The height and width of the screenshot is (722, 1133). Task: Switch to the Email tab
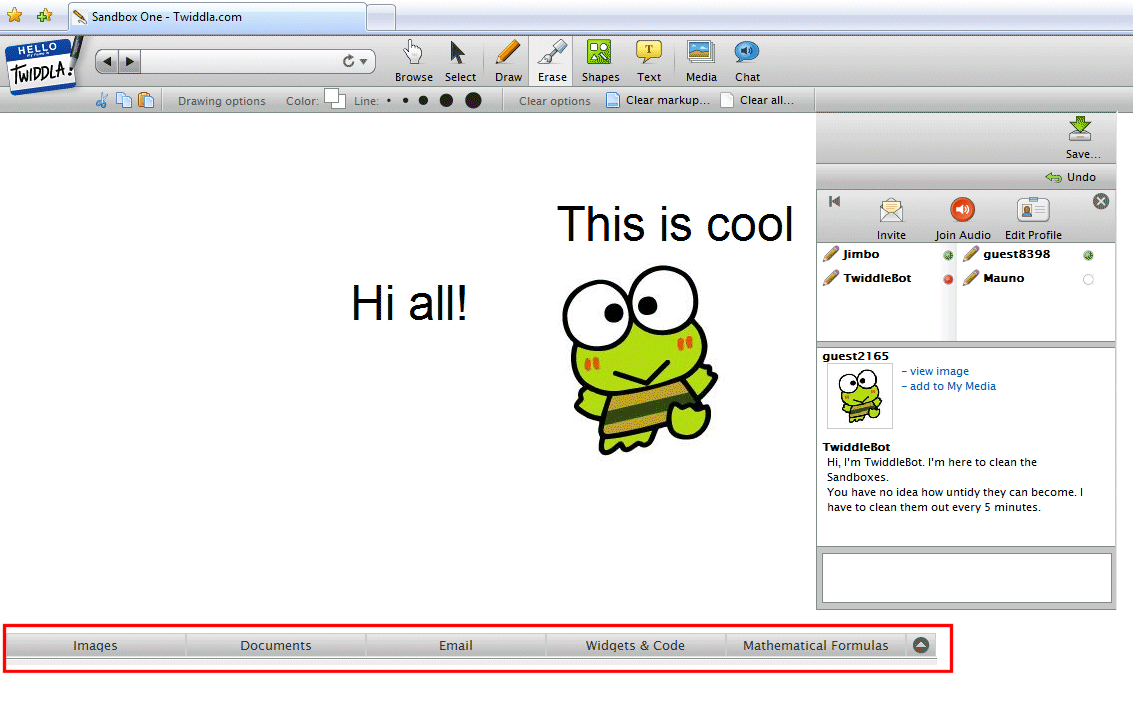point(456,645)
